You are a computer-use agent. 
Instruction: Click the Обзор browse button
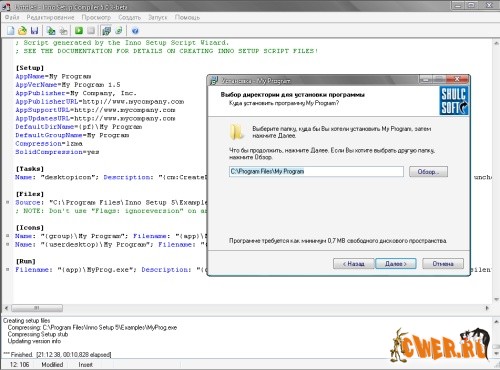tap(428, 172)
